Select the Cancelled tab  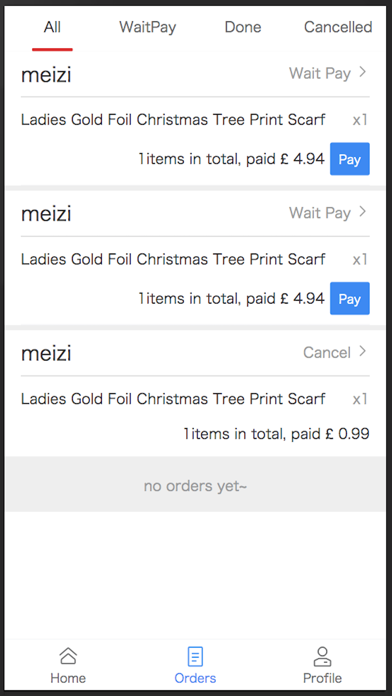(338, 27)
